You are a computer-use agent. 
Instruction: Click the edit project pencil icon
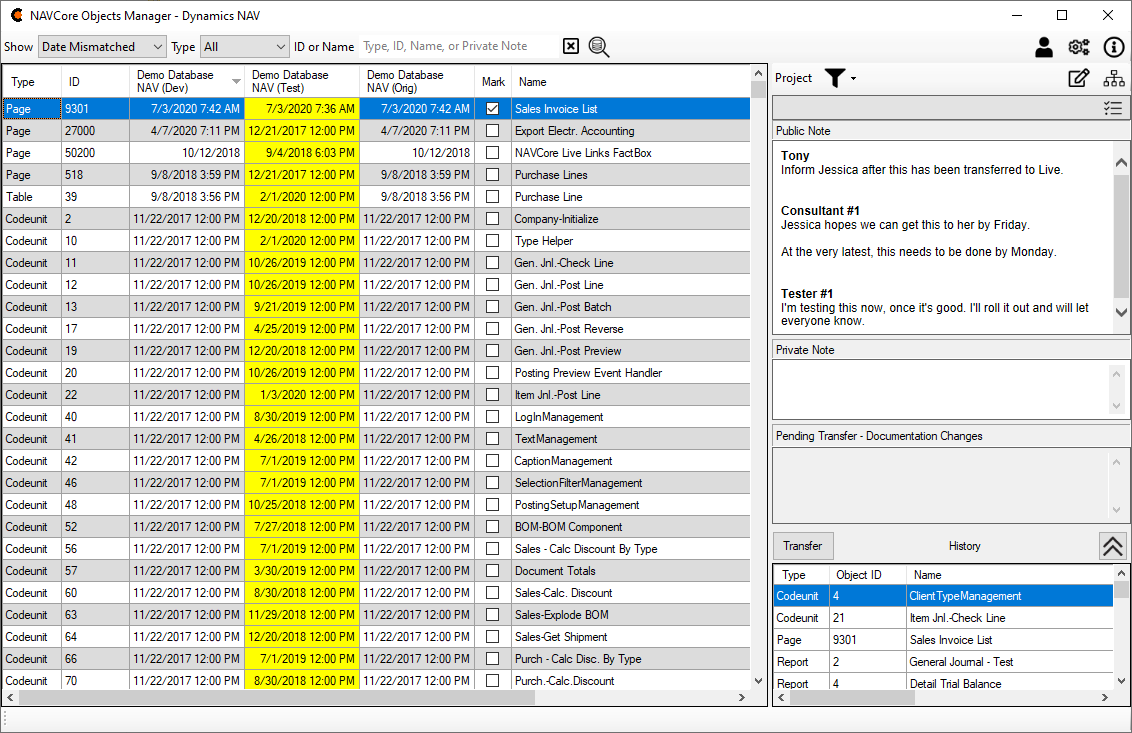tap(1079, 78)
